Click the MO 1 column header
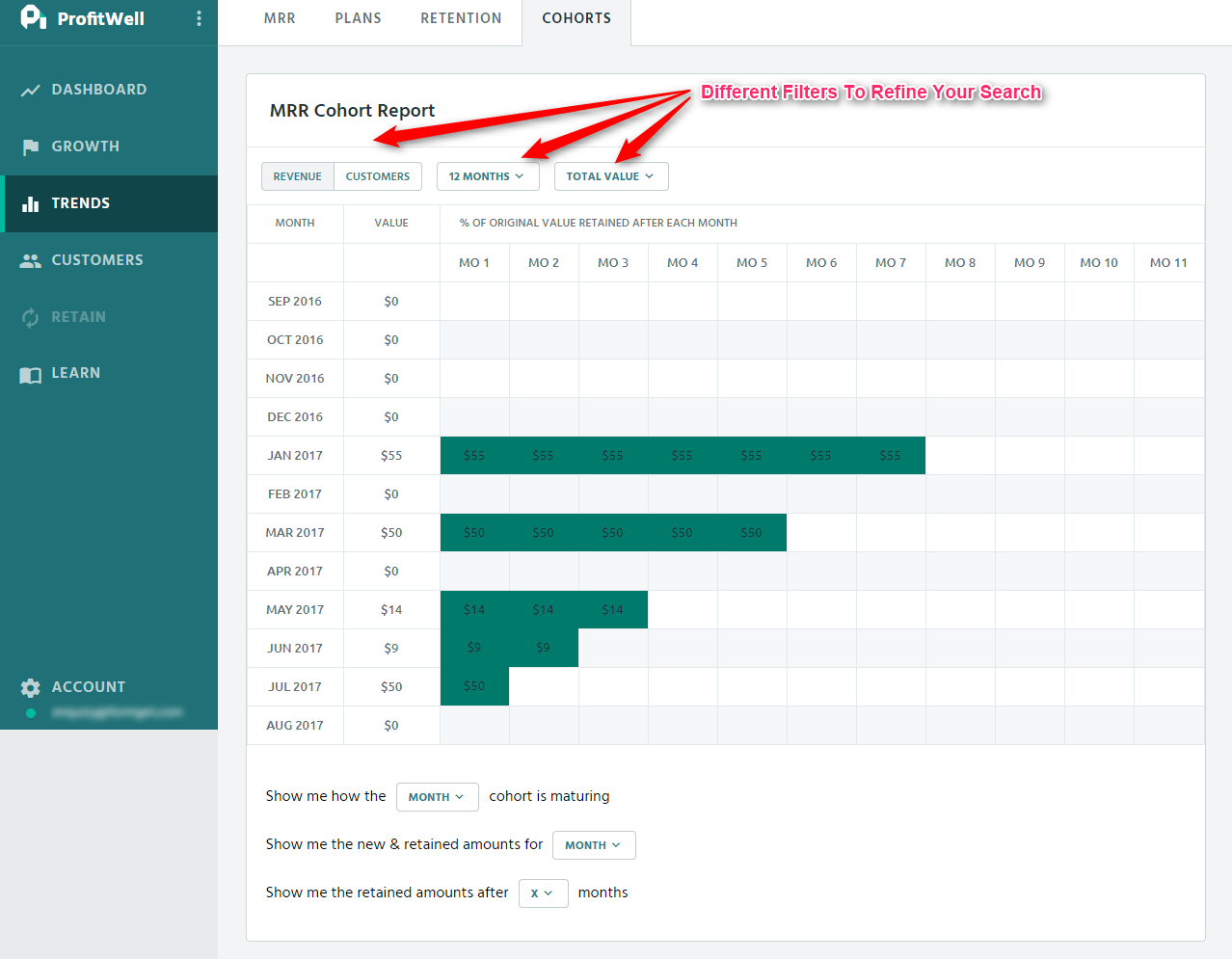1232x959 pixels. (x=474, y=263)
